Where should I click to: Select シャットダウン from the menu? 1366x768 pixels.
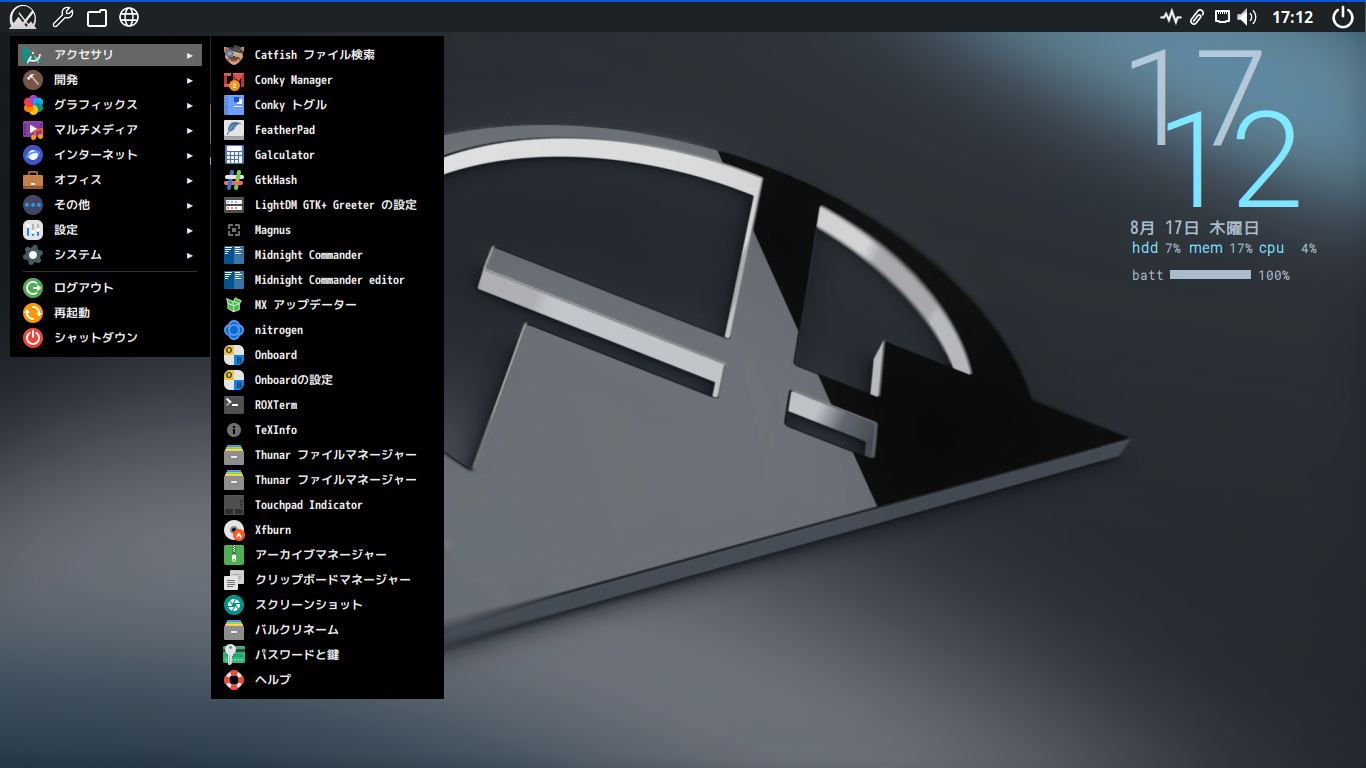point(110,338)
